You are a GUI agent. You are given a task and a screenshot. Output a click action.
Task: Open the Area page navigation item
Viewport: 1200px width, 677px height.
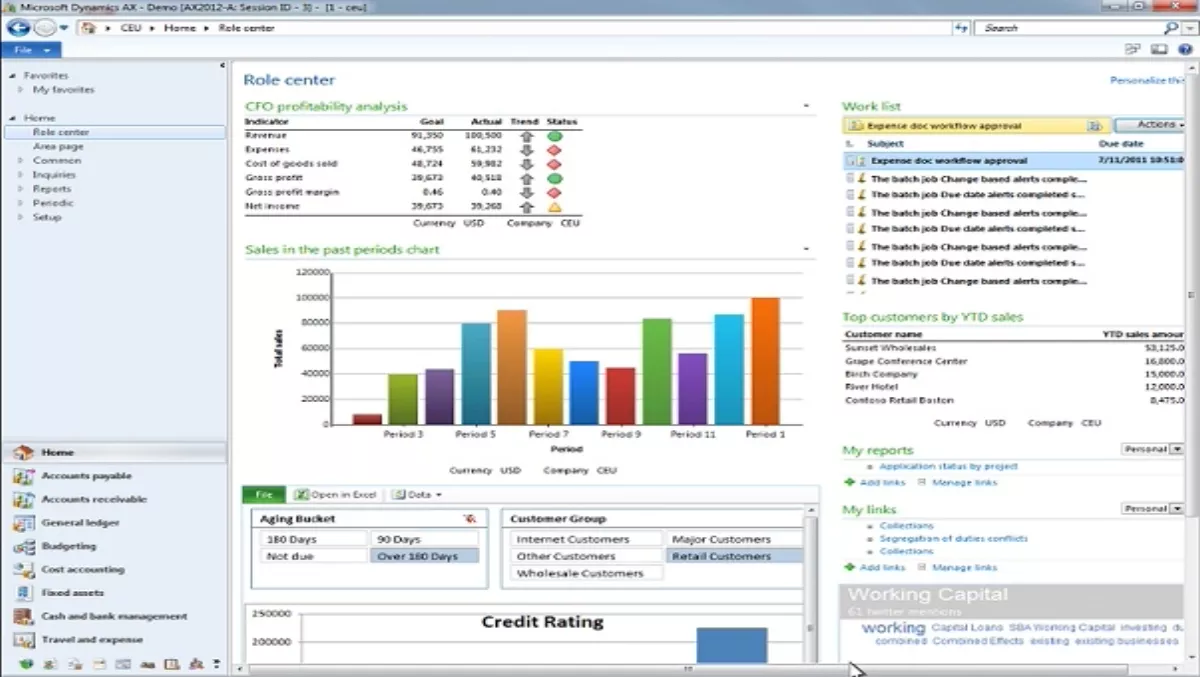click(x=58, y=146)
